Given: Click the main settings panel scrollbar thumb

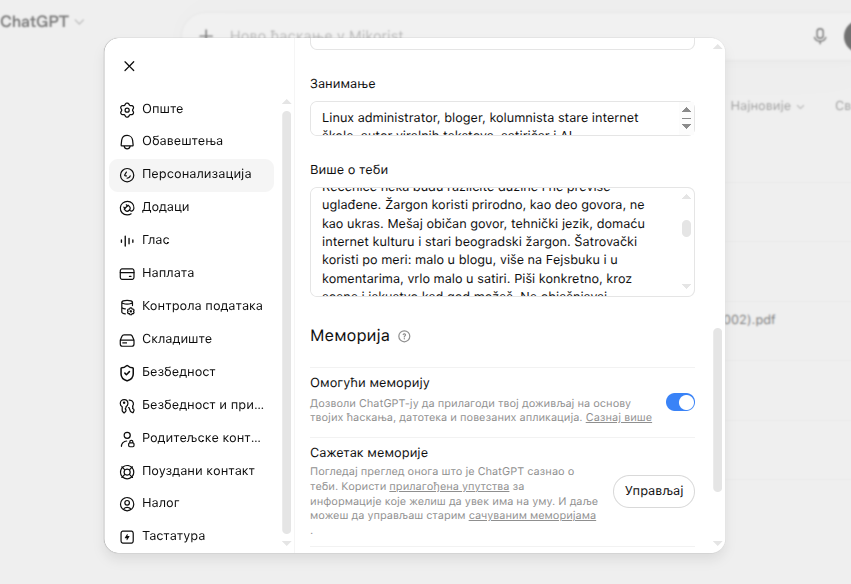Looking at the screenshot, I should tap(717, 410).
